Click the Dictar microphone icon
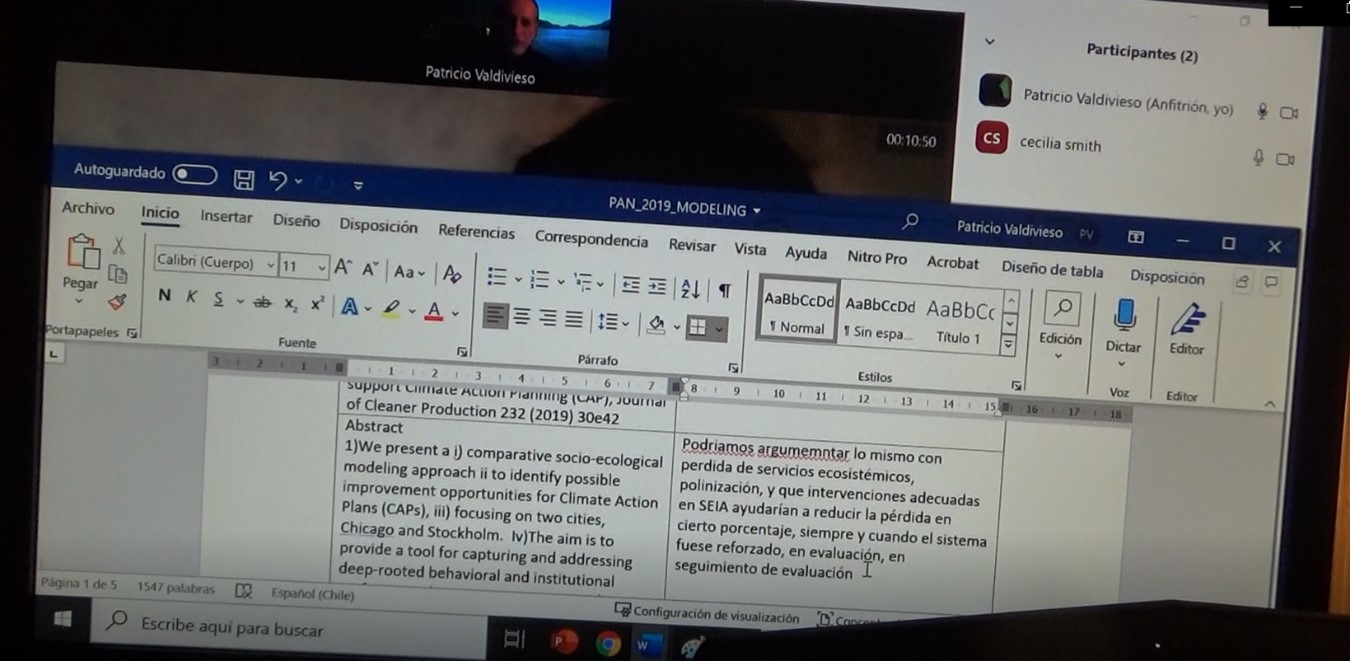This screenshot has height=661, width=1350. (x=1124, y=316)
